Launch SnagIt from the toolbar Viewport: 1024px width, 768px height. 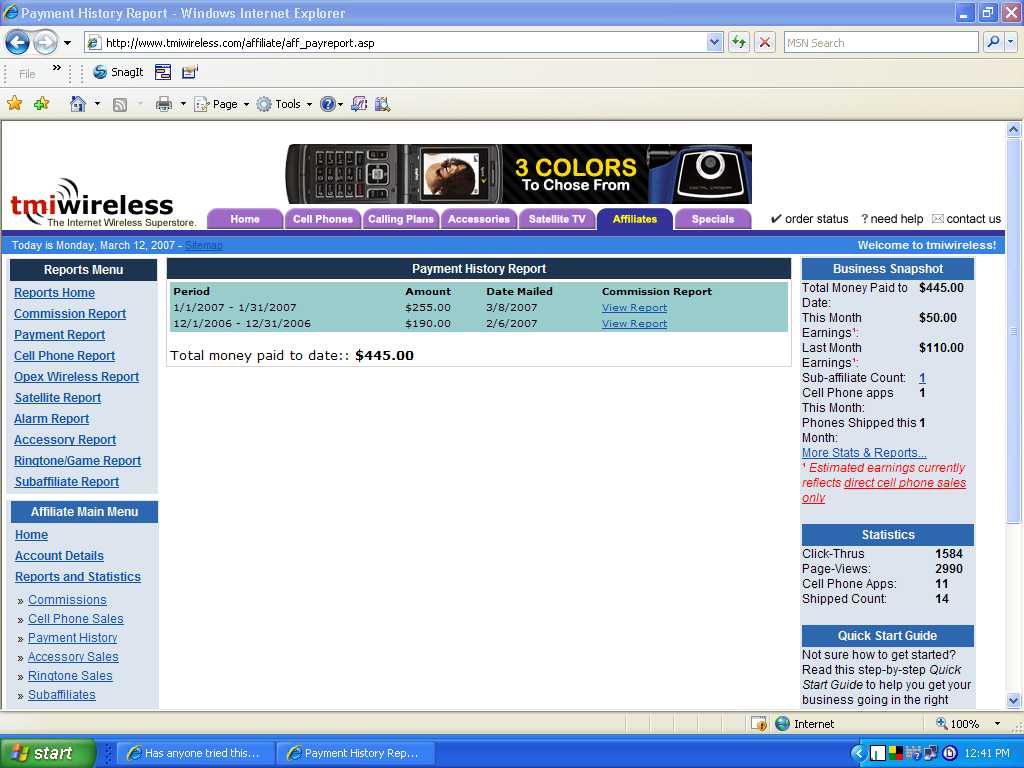tap(118, 72)
